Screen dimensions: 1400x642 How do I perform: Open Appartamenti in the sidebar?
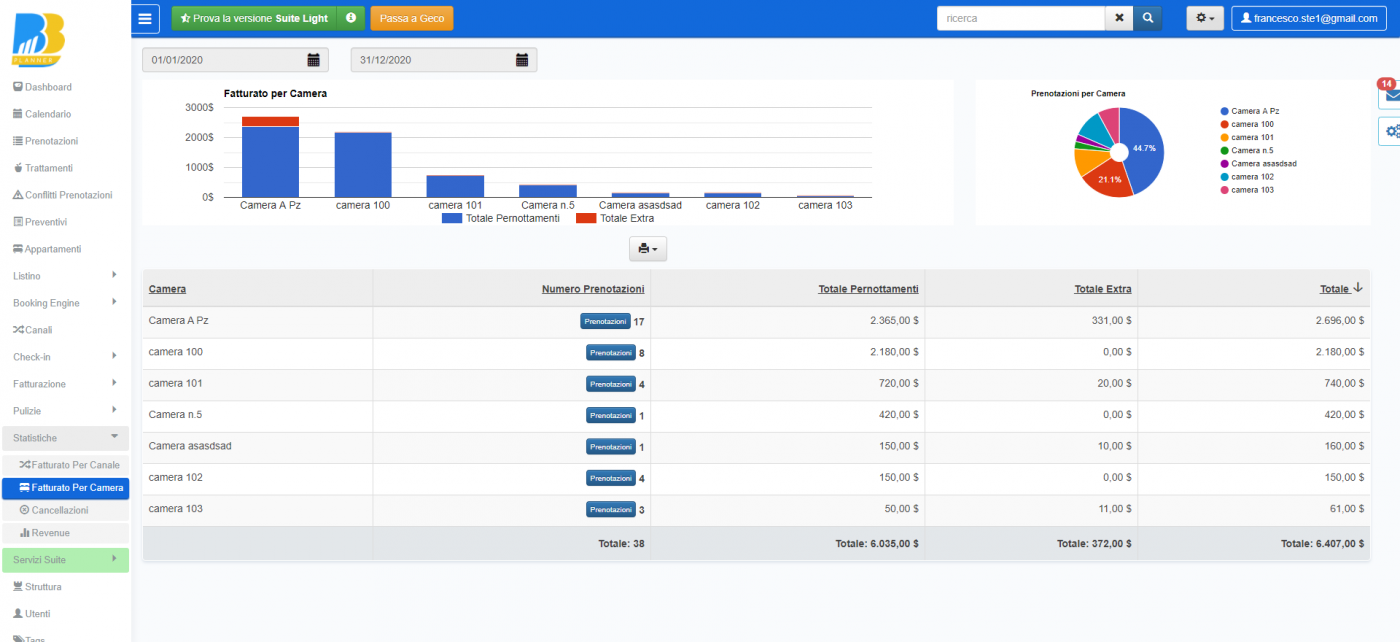47,249
